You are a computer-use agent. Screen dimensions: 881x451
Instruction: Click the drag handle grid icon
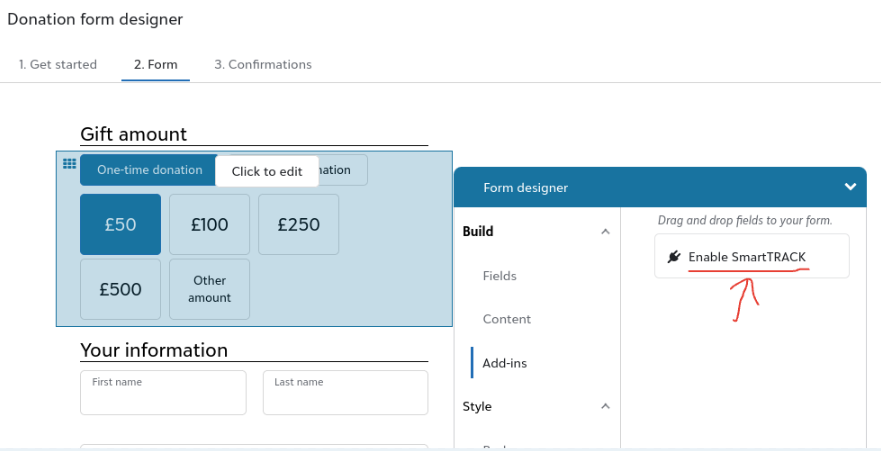tap(69, 164)
